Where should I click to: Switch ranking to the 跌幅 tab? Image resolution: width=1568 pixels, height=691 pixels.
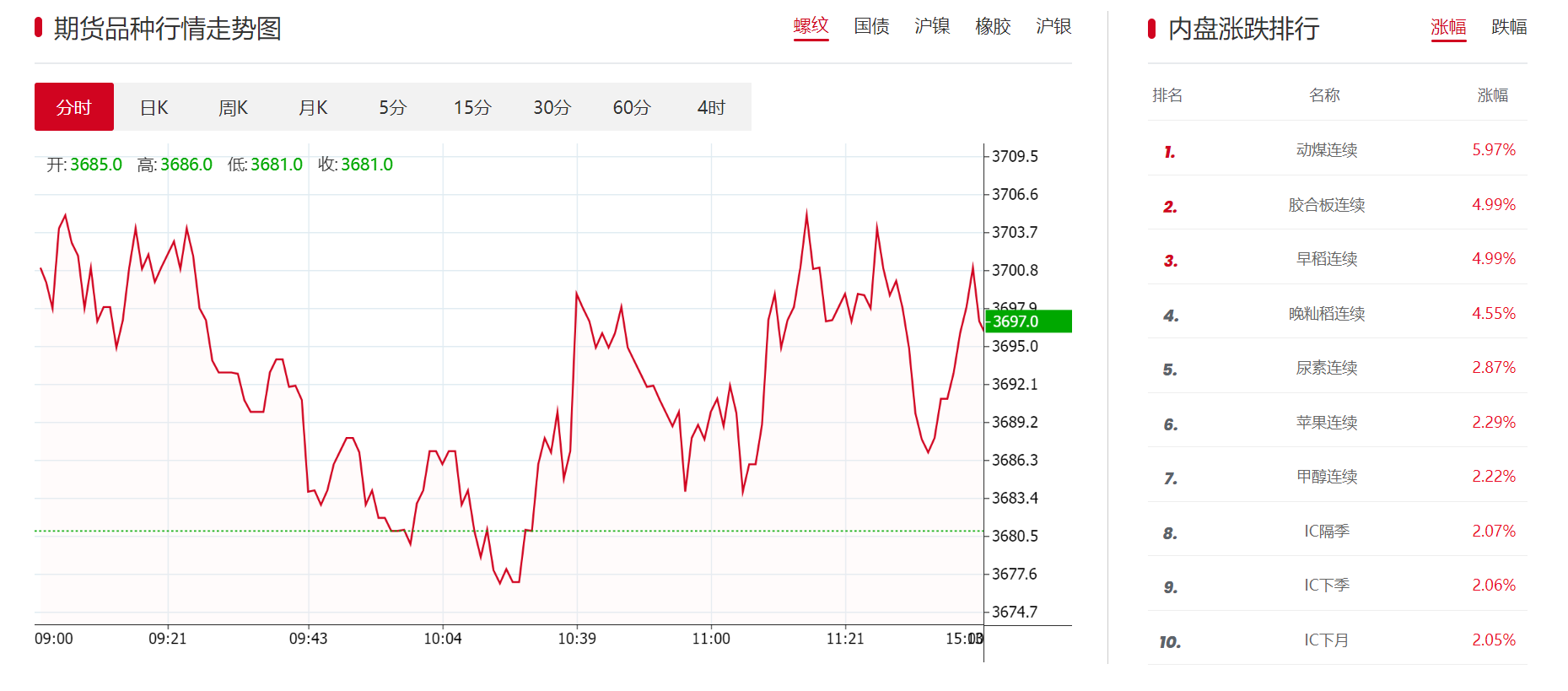coord(1509,27)
